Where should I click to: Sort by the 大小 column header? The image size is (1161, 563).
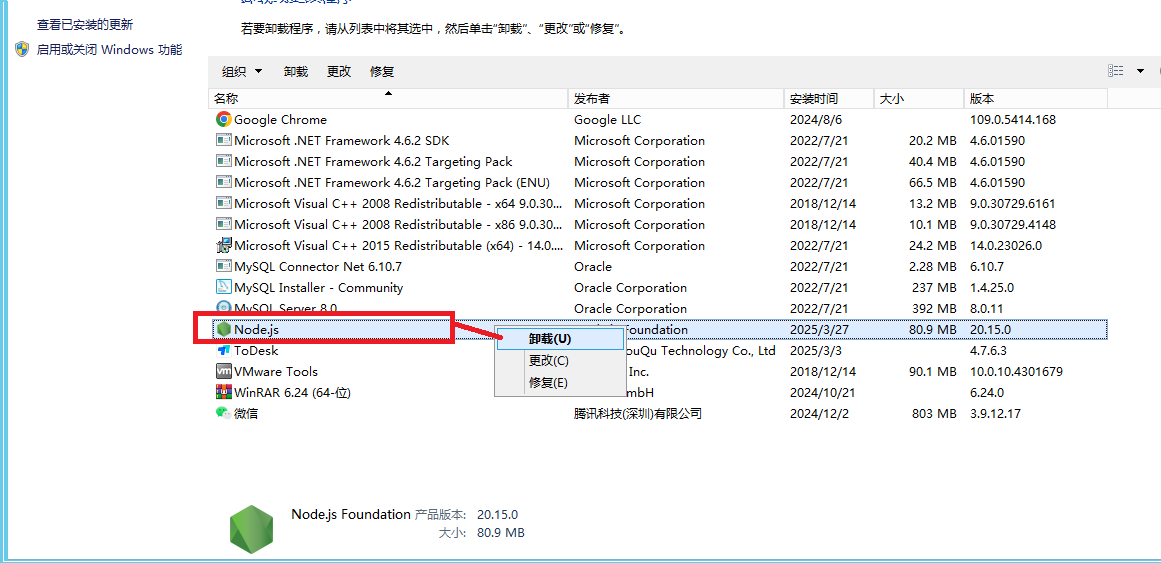[x=919, y=99]
